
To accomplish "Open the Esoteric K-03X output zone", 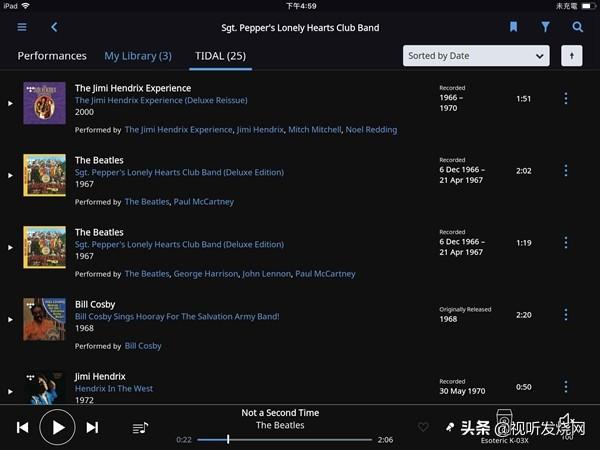I will (504, 427).
